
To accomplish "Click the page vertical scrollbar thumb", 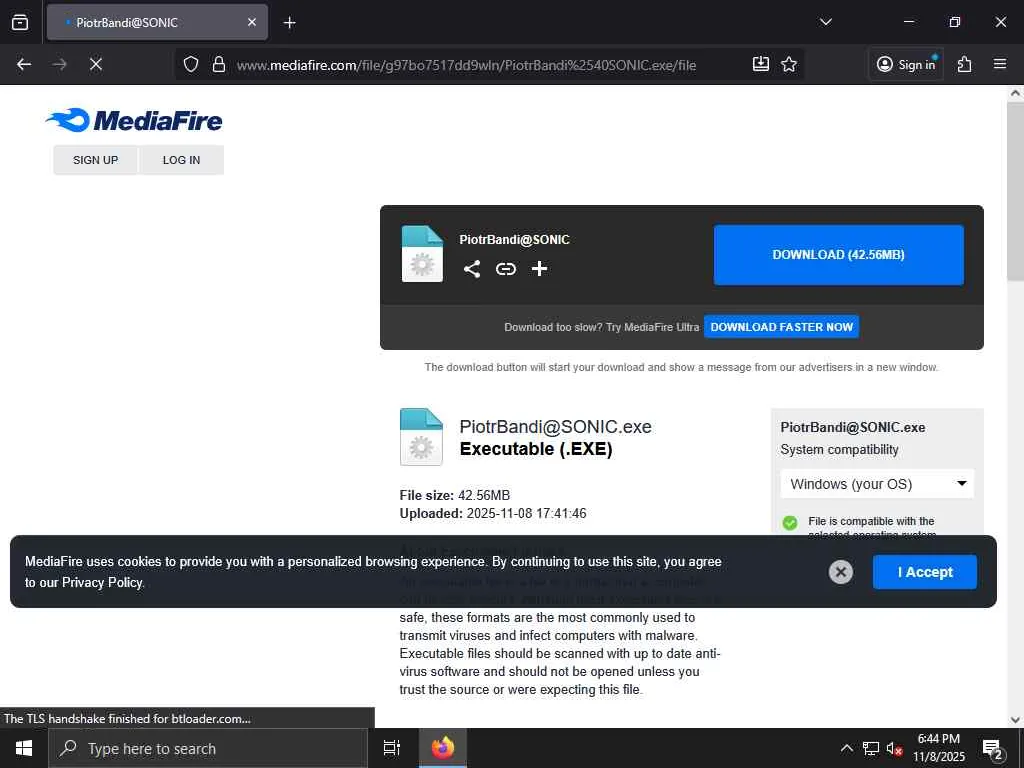I will 1015,189.
